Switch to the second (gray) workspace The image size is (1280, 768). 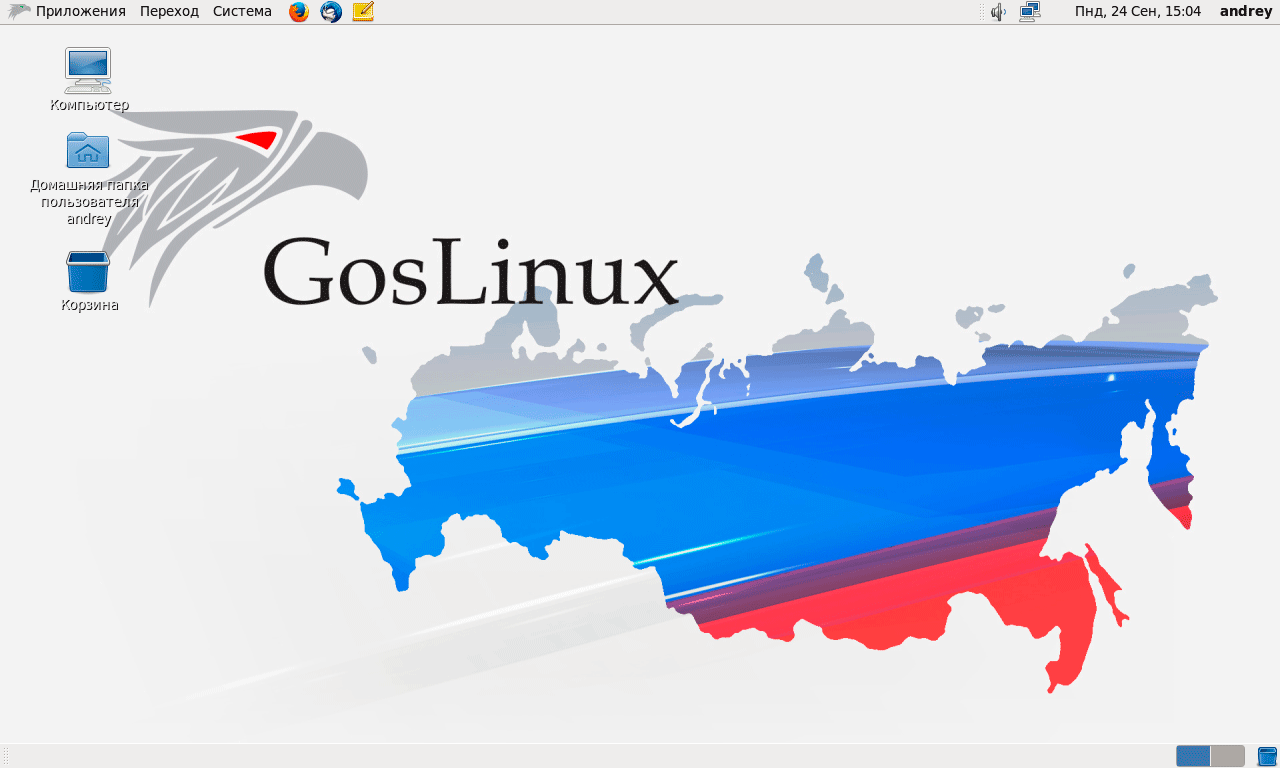point(1228,756)
